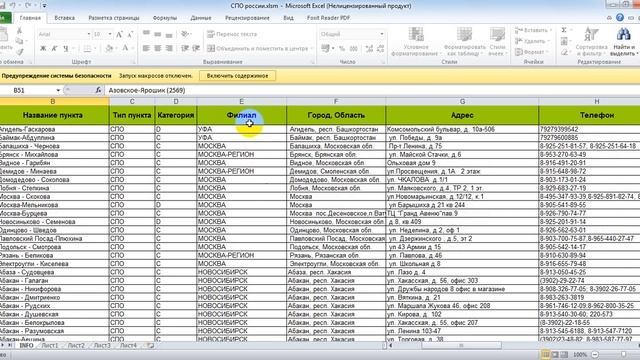This screenshot has width=640, height=360.
Task: Click the Increase Font Size icon
Action: (x=120, y=35)
